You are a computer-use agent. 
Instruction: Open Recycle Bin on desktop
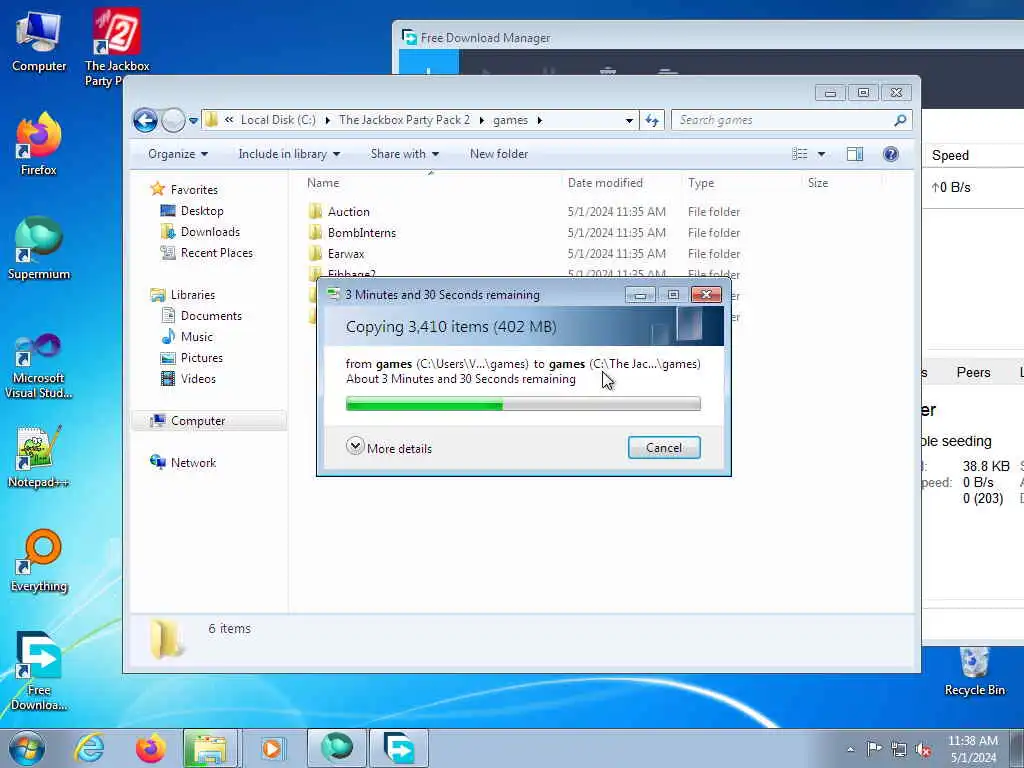click(x=974, y=671)
